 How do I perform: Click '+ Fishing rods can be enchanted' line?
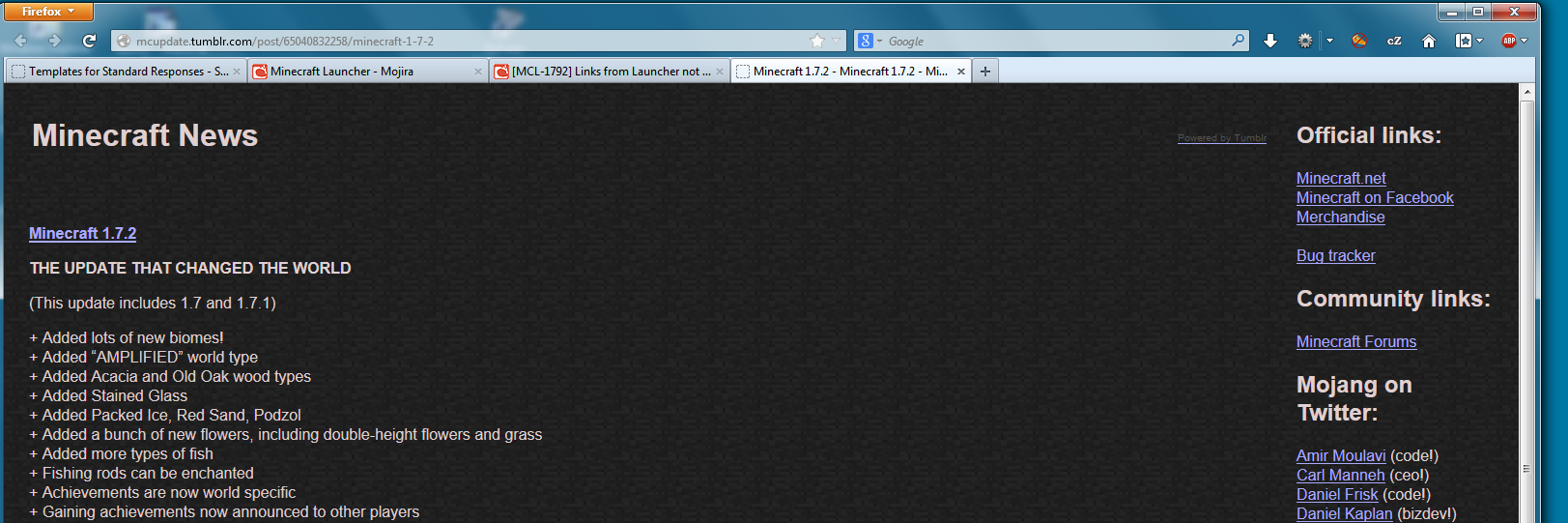[142, 474]
